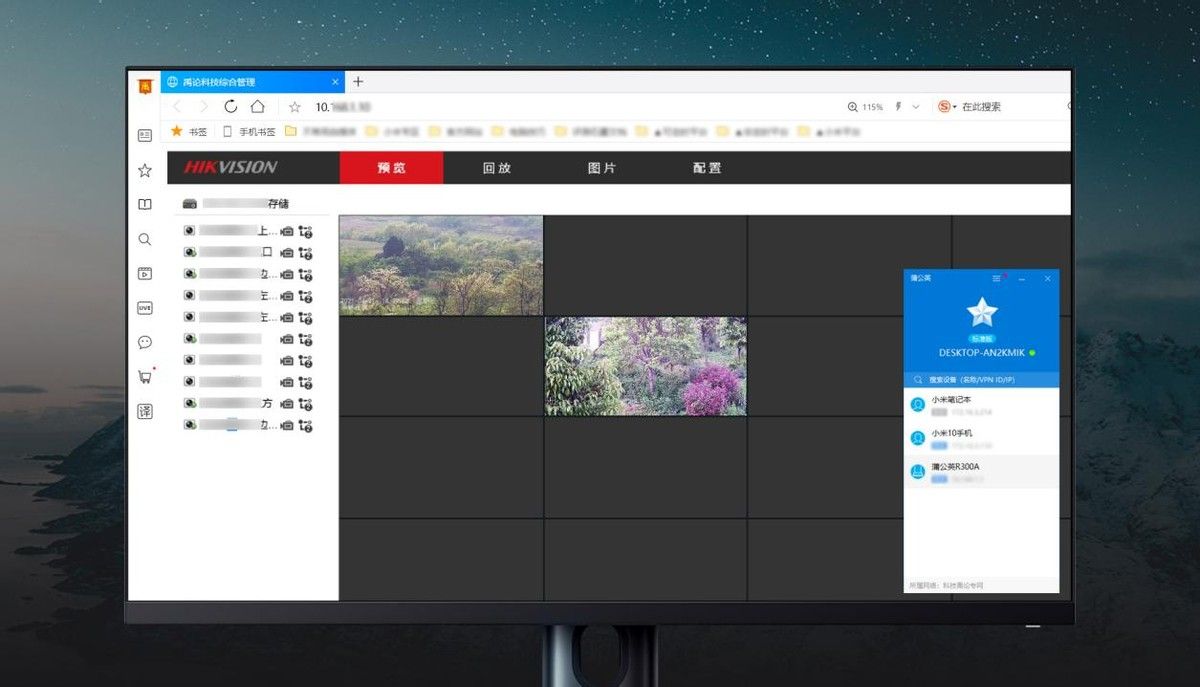Screen dimensions: 1200x687
Task: Click the browser refresh icon
Action: tap(231, 107)
